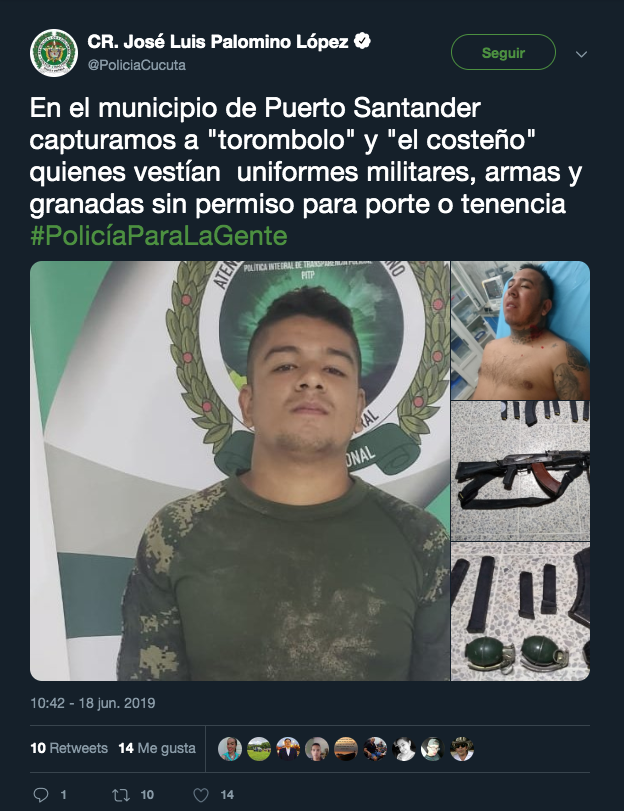Viewport: 624px width, 811px height.
Task: Click the Seguir follow button
Action: (x=503, y=52)
